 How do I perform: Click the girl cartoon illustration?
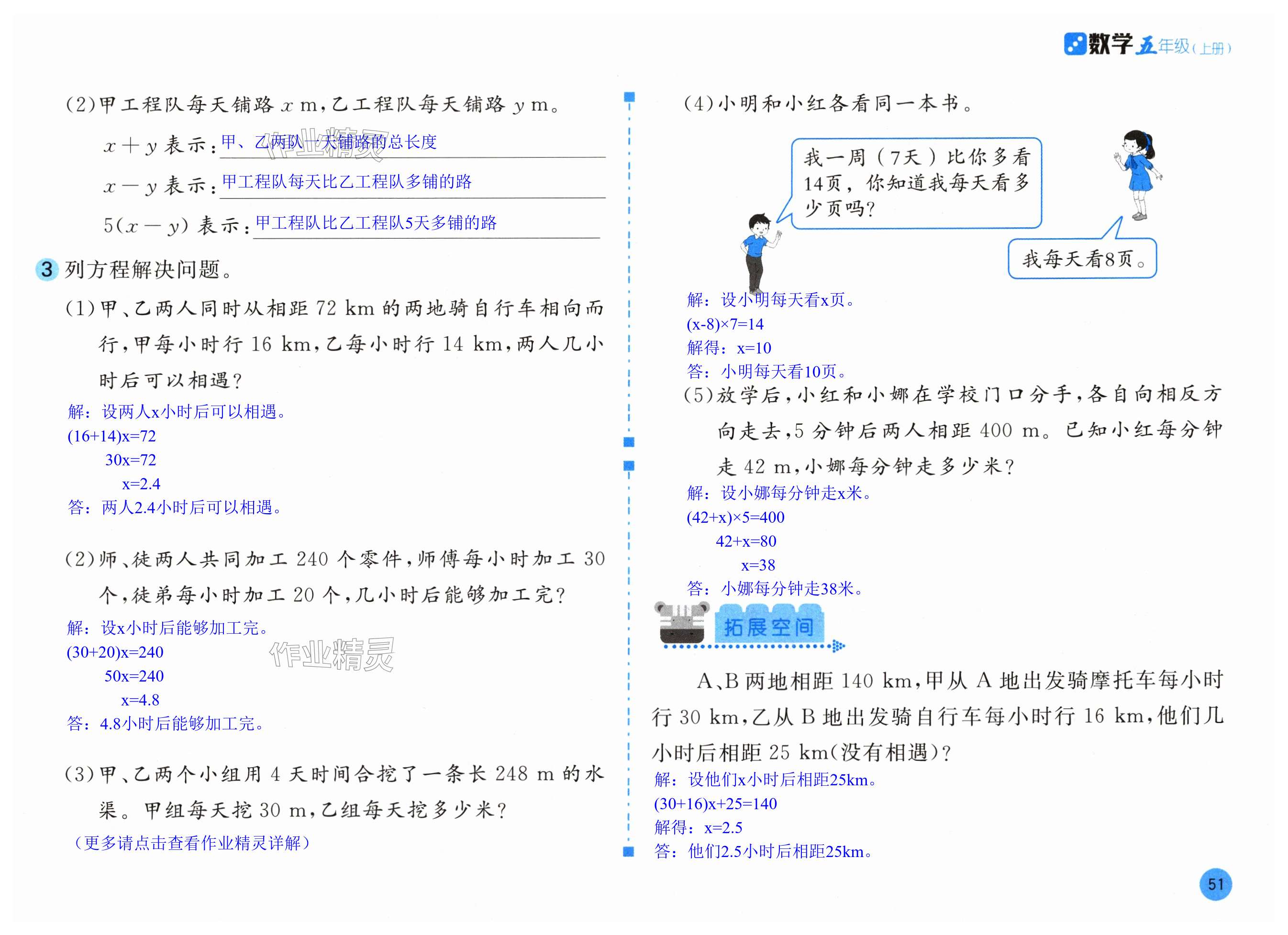(1137, 175)
